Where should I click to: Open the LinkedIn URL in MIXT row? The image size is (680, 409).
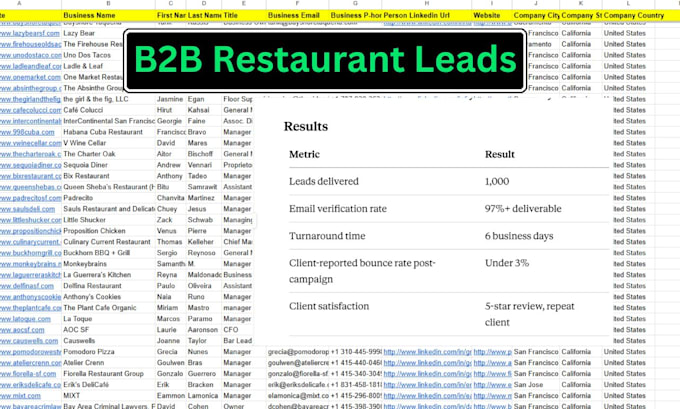click(x=428, y=396)
